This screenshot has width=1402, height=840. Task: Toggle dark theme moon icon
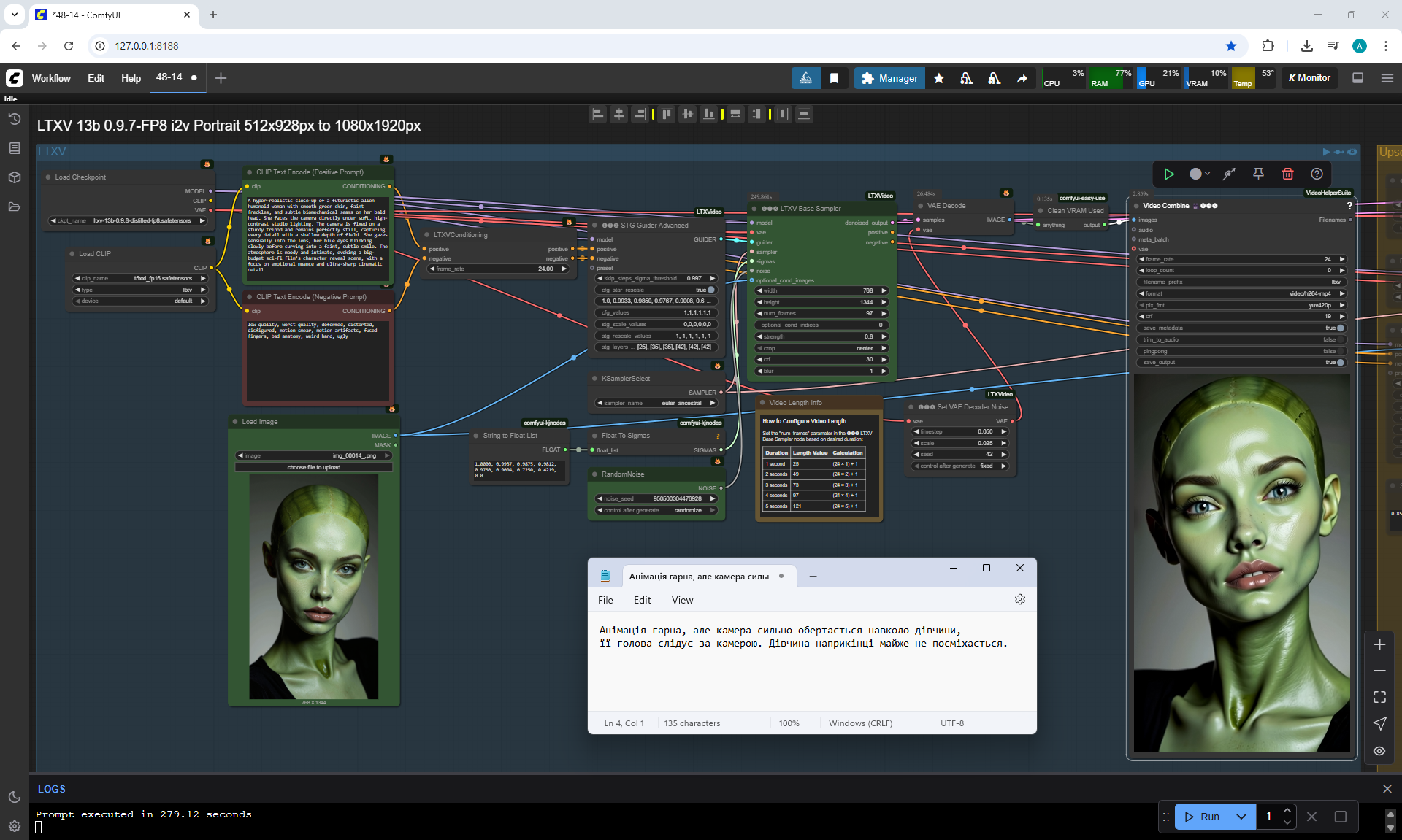pyautogui.click(x=15, y=797)
